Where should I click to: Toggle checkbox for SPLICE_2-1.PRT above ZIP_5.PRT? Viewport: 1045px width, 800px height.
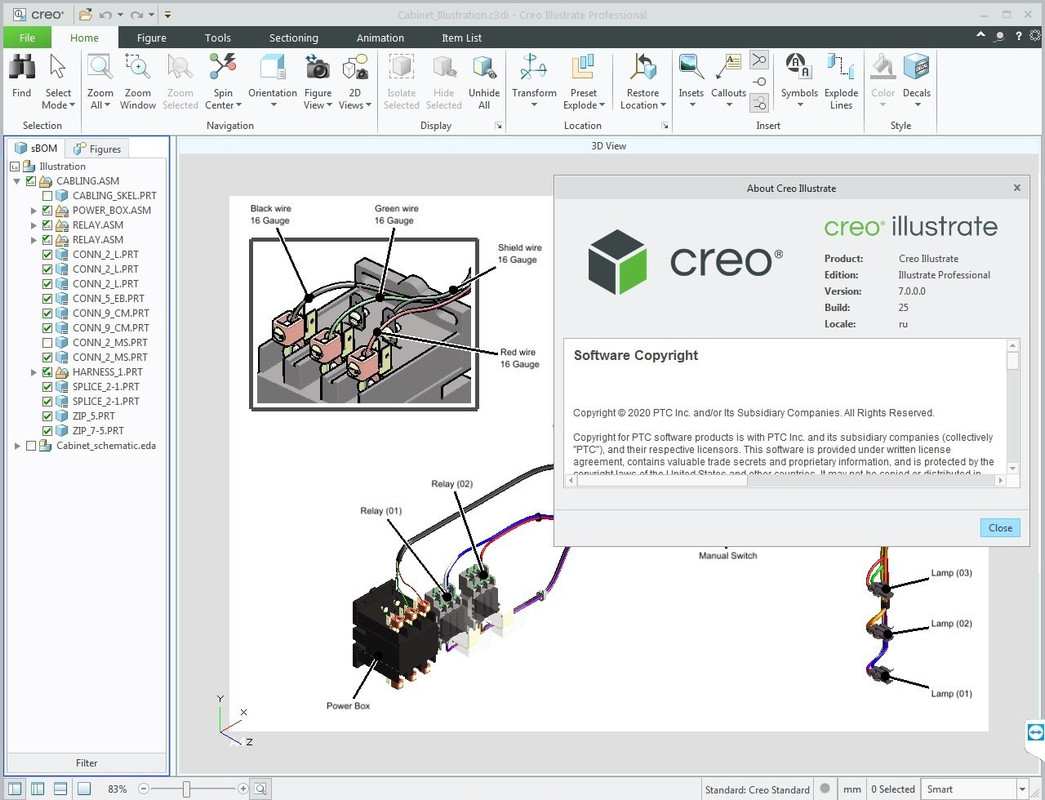47,401
